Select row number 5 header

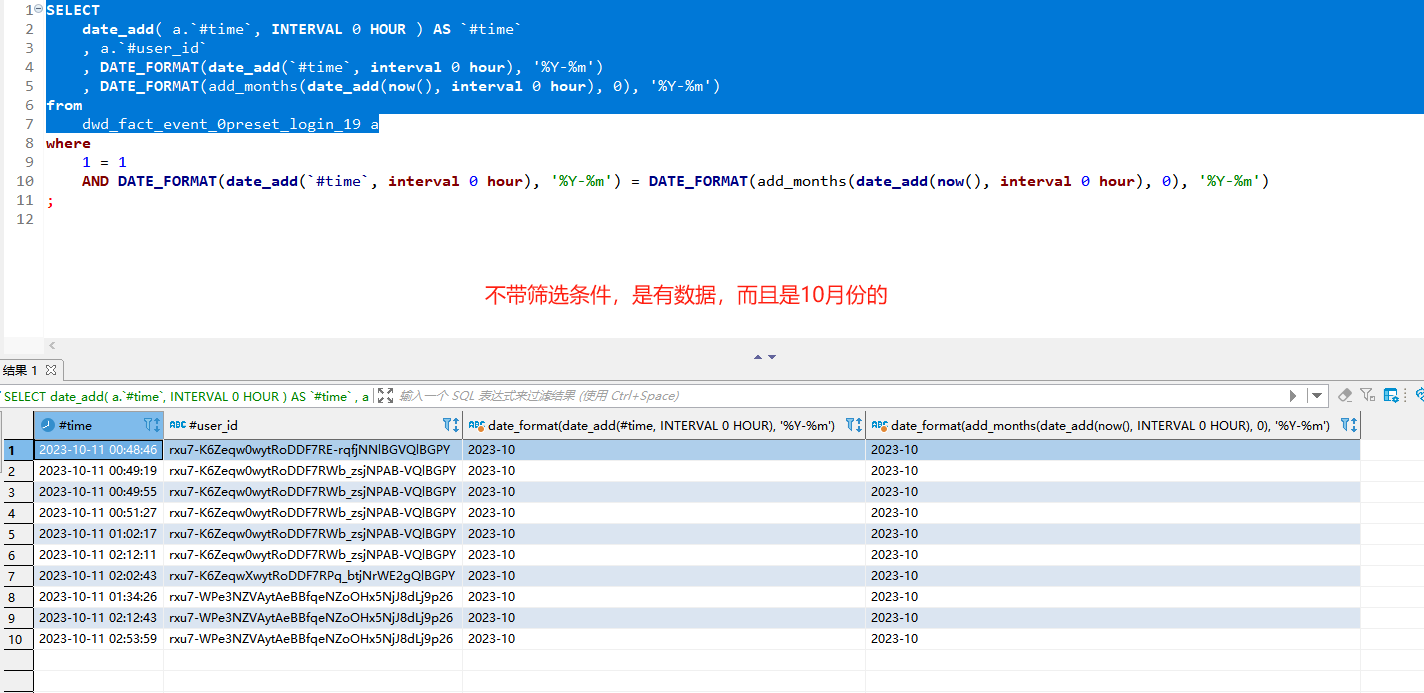pos(16,534)
